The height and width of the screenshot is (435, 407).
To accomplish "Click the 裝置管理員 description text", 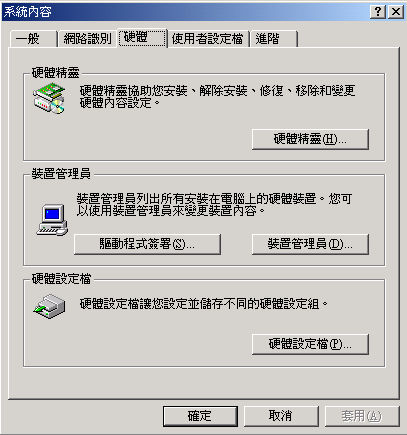I will (214, 204).
